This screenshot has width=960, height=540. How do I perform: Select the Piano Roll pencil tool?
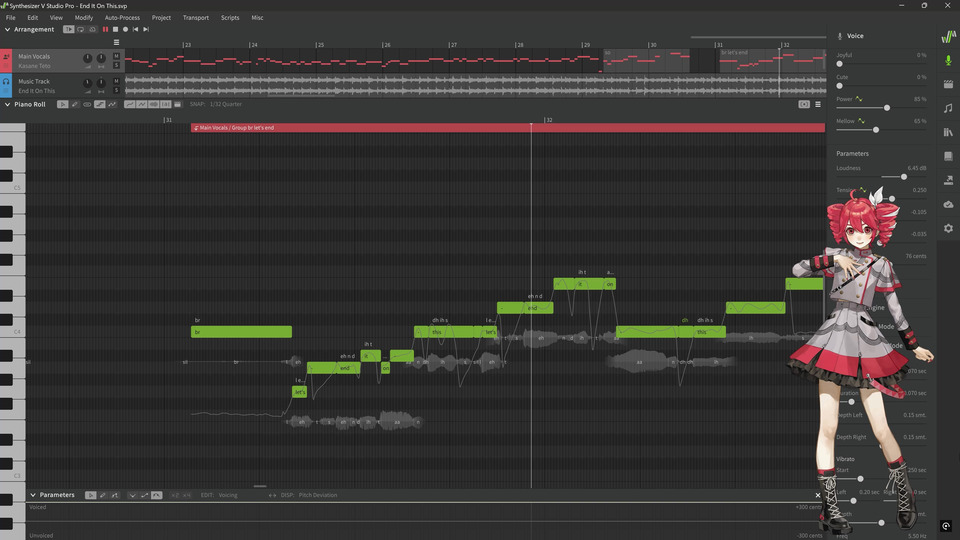(75, 104)
